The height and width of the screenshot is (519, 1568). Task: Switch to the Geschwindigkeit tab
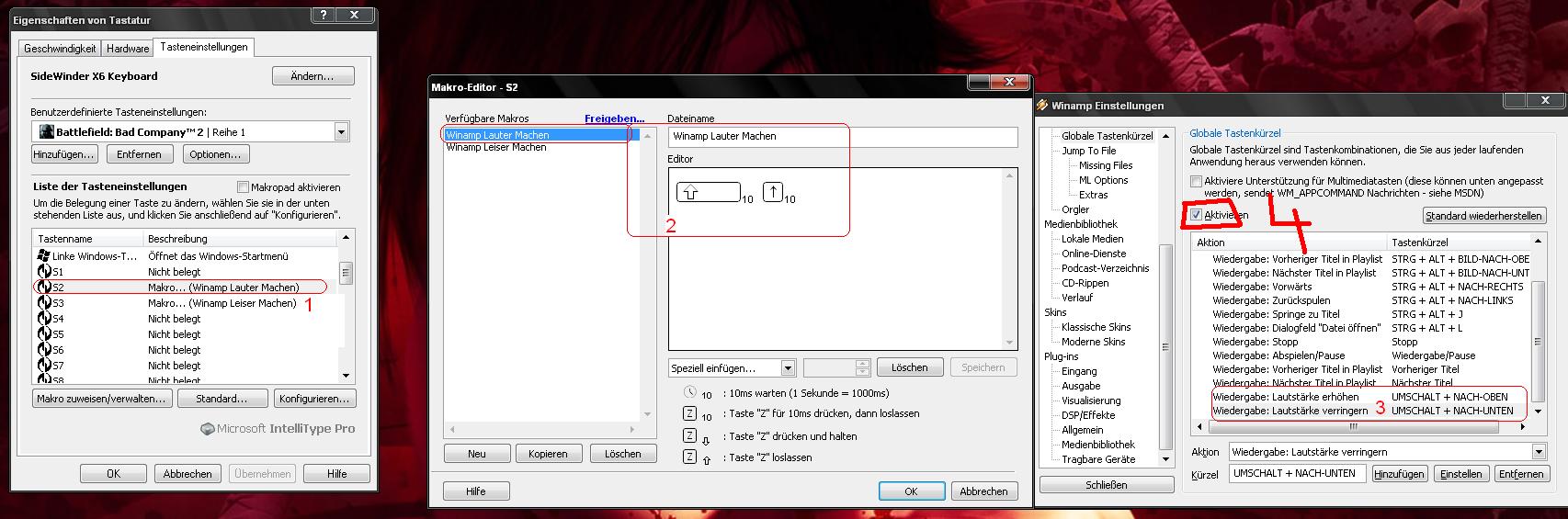pos(60,49)
